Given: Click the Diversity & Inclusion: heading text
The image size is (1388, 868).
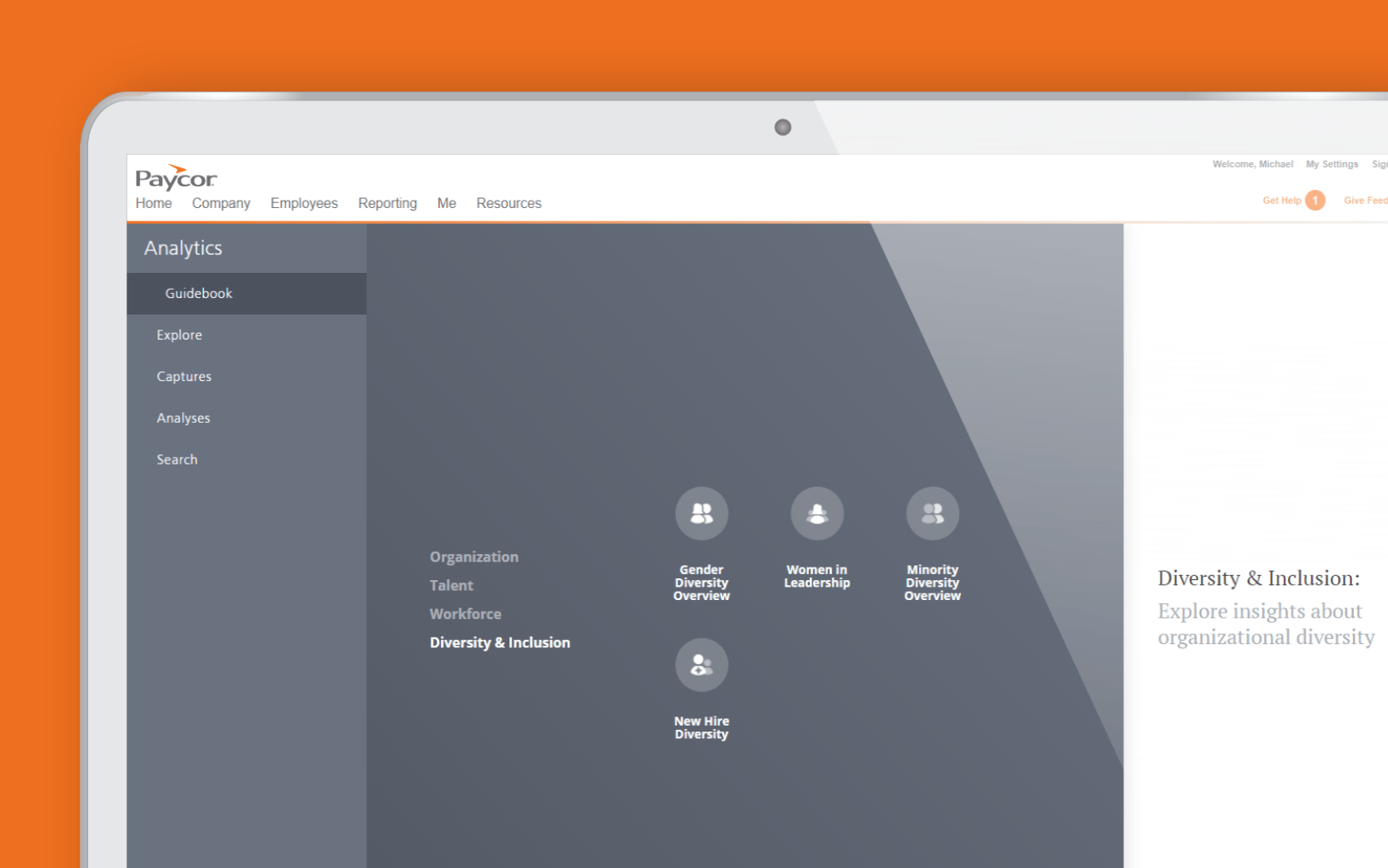Looking at the screenshot, I should 1259,578.
